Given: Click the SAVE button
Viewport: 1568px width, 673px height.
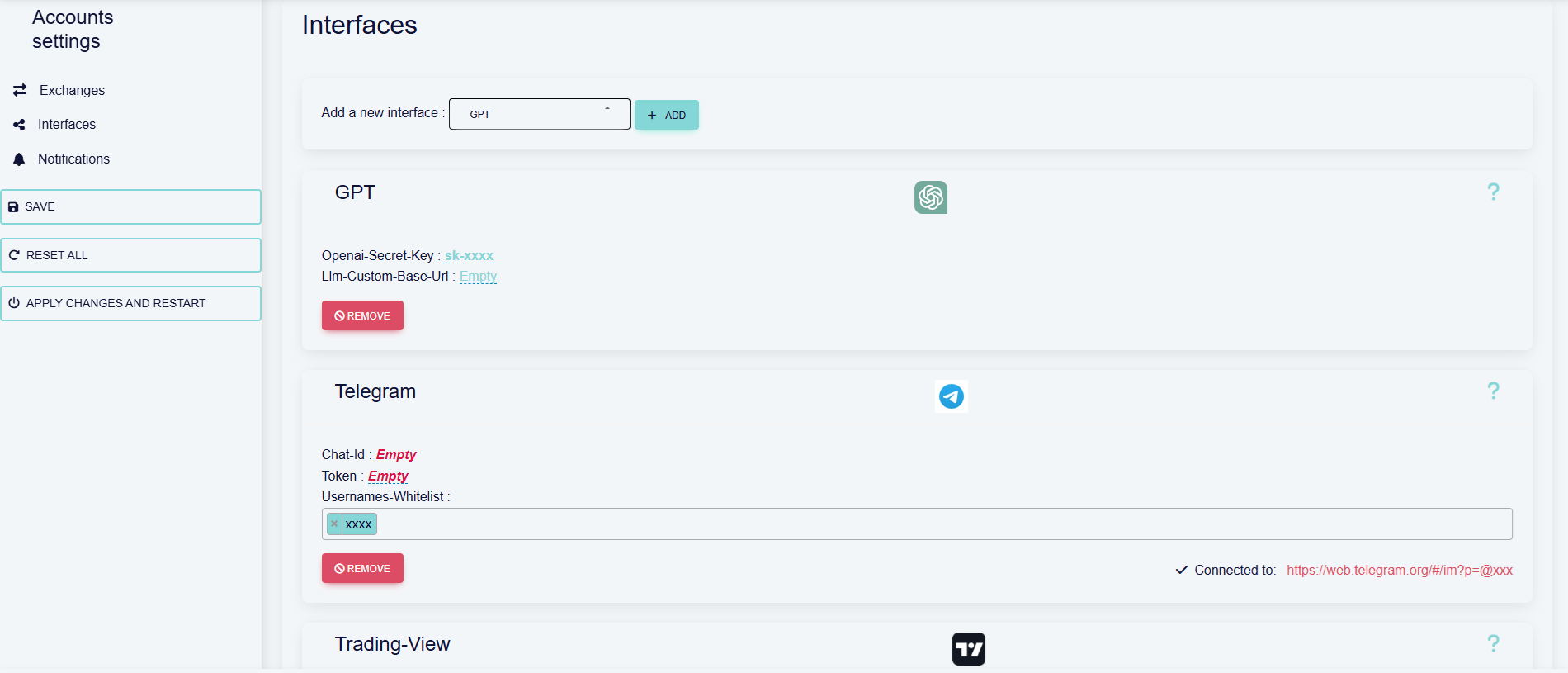Looking at the screenshot, I should [x=130, y=206].
